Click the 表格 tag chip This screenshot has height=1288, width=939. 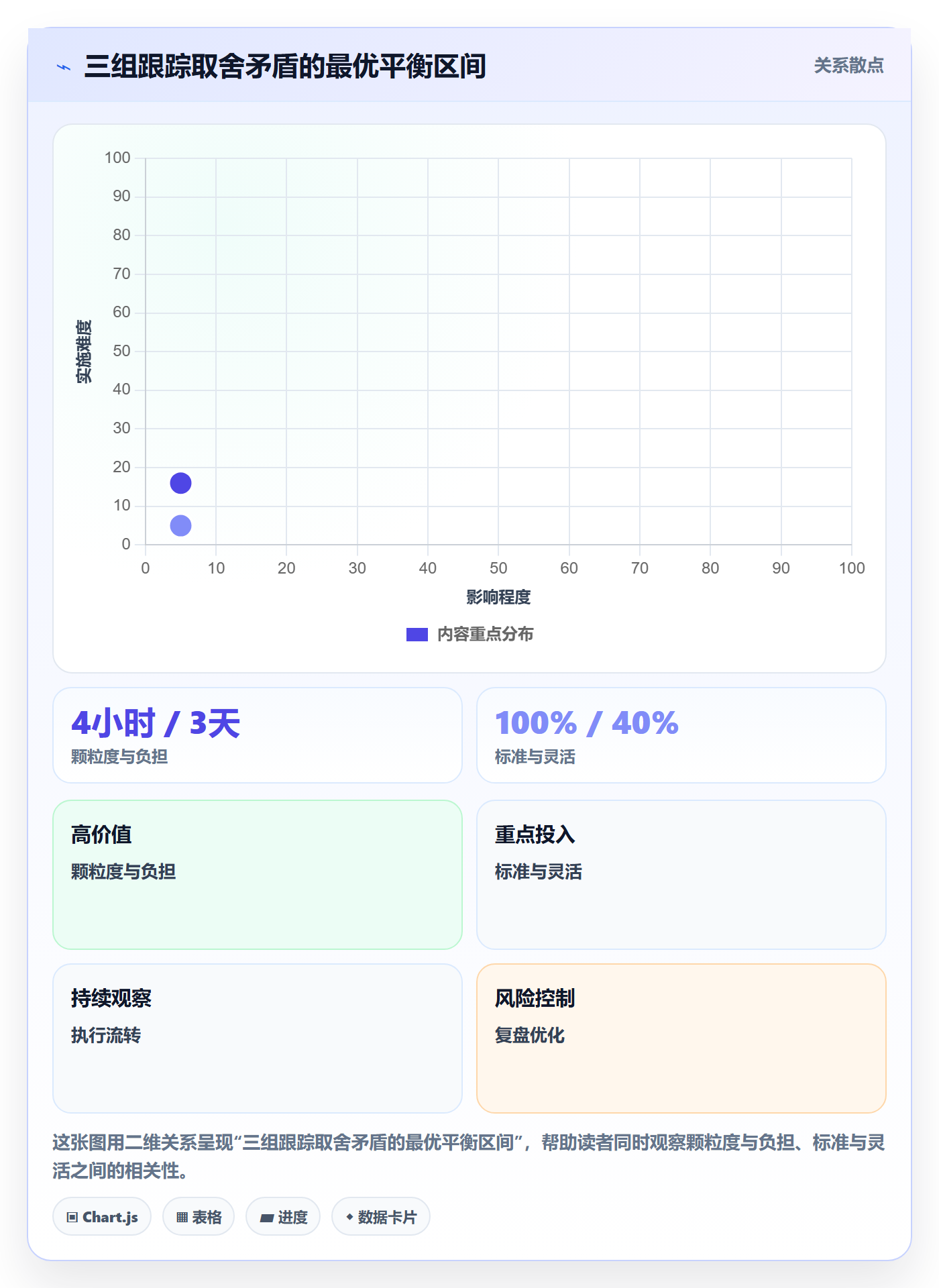tap(199, 1217)
